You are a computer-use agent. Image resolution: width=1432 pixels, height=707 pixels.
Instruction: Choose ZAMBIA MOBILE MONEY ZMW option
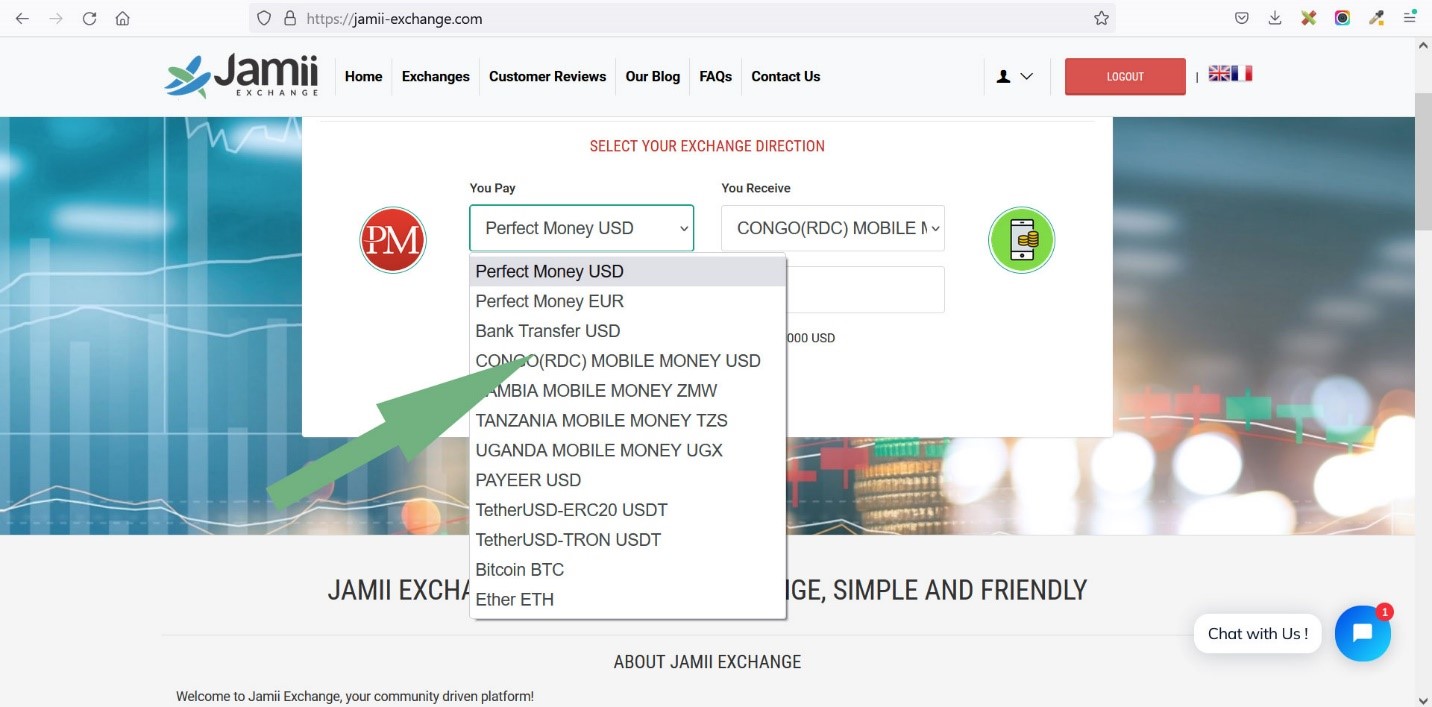click(628, 391)
